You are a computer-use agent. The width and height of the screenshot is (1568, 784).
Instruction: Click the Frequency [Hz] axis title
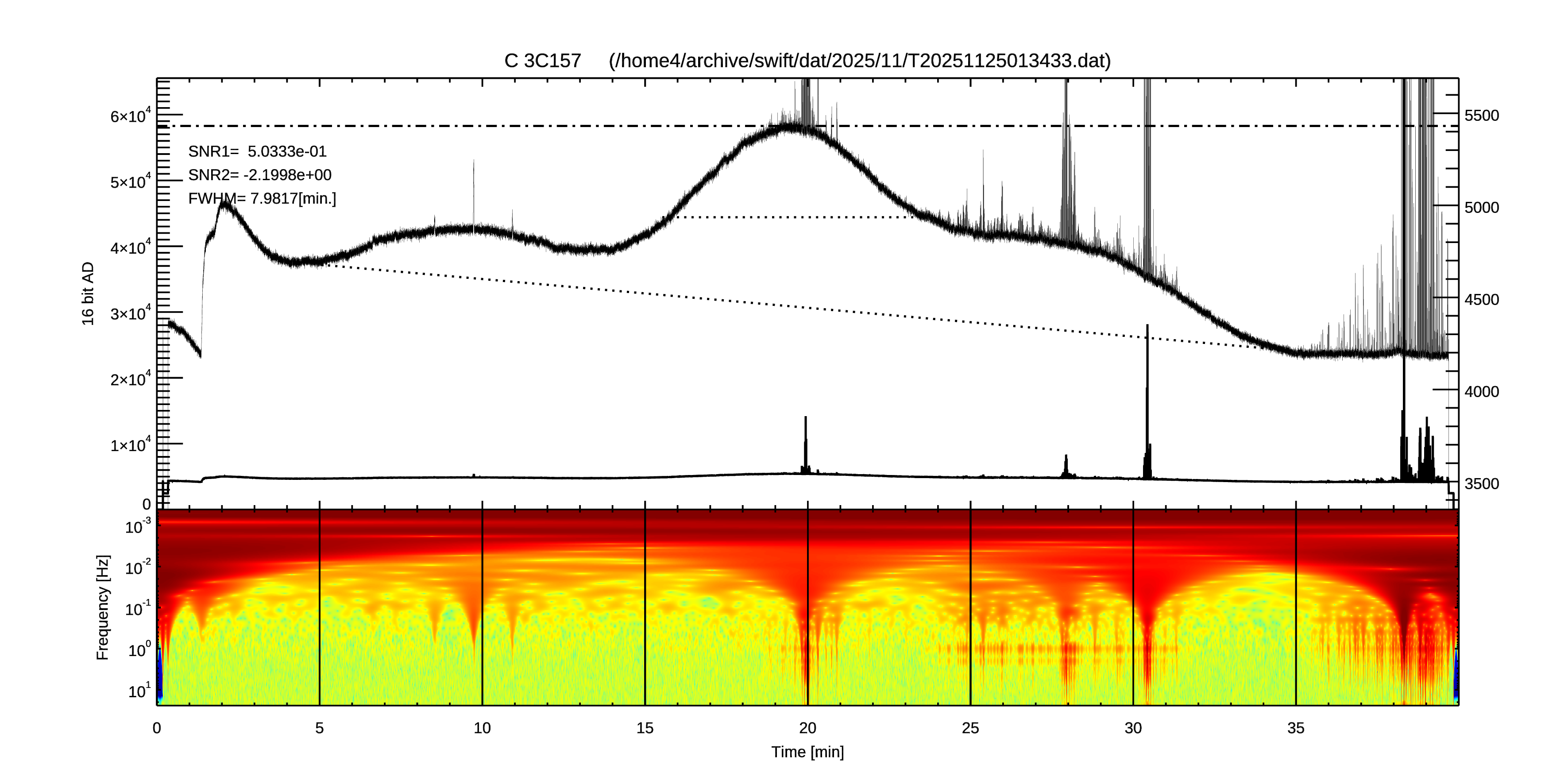(103, 607)
